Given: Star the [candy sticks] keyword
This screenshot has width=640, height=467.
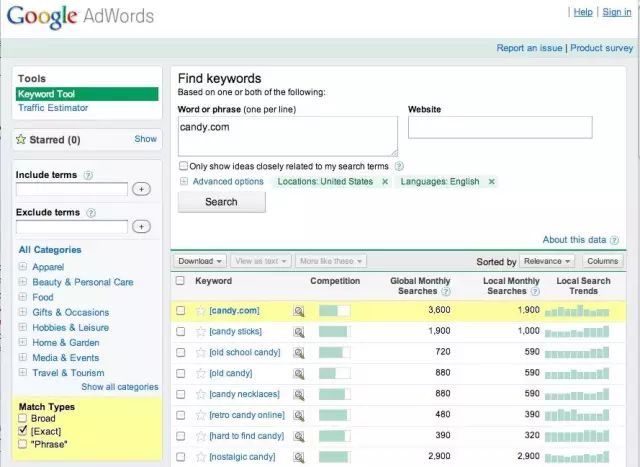Looking at the screenshot, I should (x=200, y=332).
